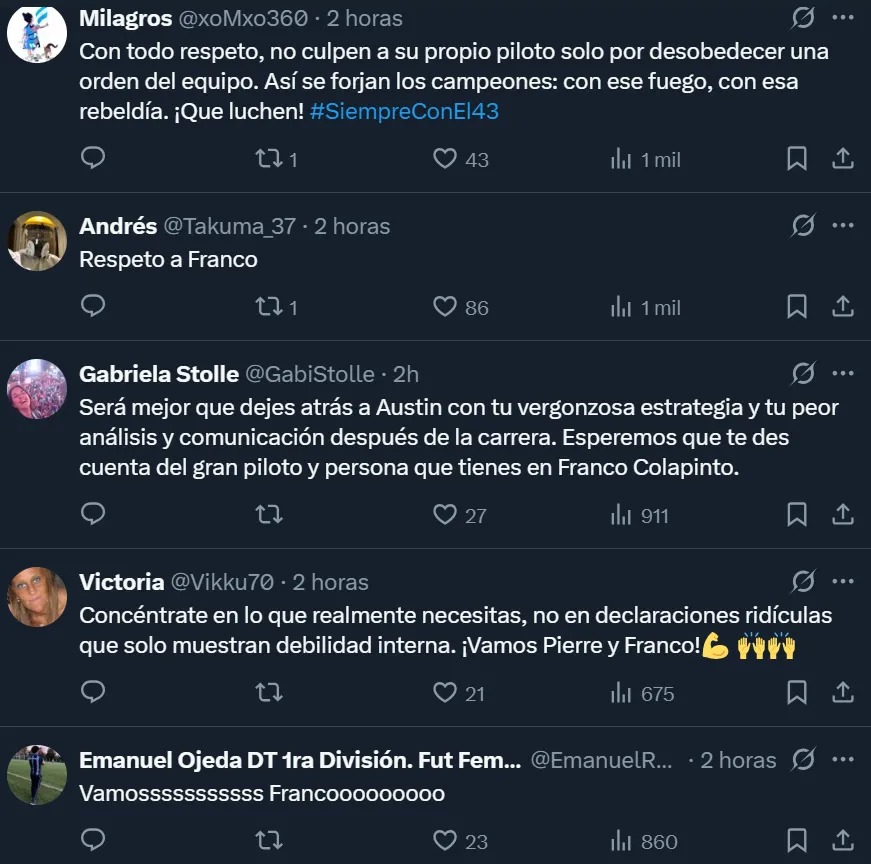
Task: Open more options on Milagros's tweet
Action: (x=842, y=18)
